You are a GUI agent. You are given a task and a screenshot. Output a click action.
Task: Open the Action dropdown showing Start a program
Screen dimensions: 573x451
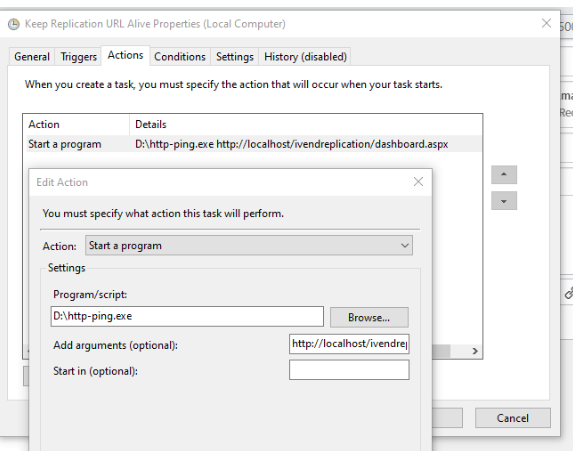(249, 246)
